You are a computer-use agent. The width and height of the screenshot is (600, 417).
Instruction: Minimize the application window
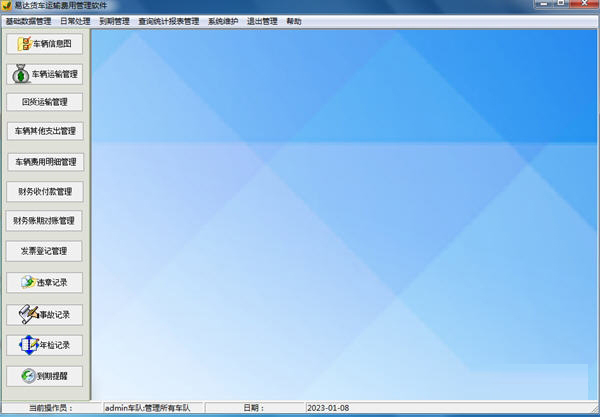point(543,3)
